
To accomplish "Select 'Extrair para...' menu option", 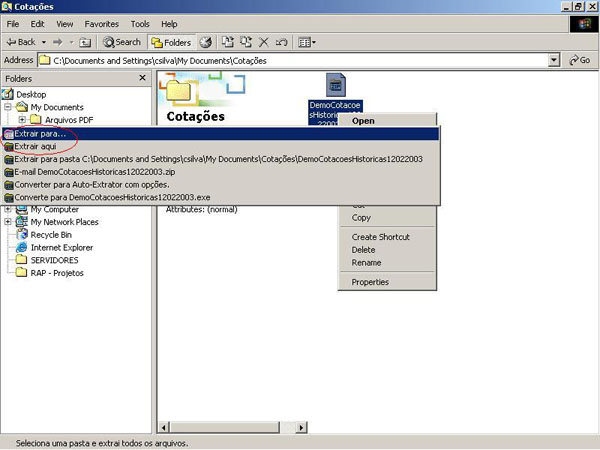I will click(45, 133).
